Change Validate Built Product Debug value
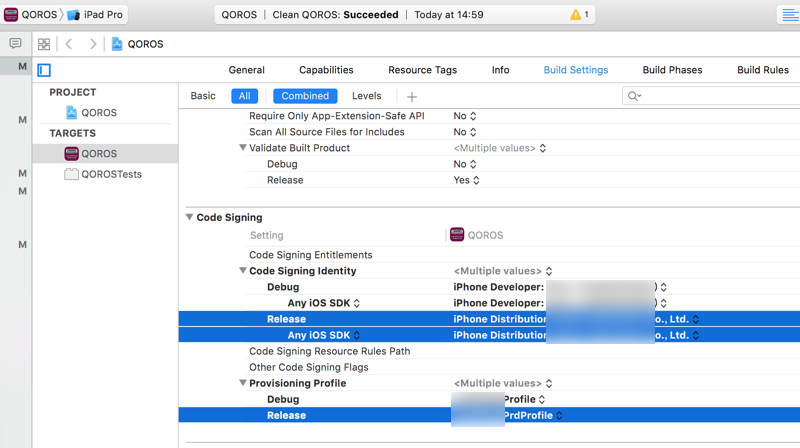Image resolution: width=800 pixels, height=448 pixels. coord(465,164)
